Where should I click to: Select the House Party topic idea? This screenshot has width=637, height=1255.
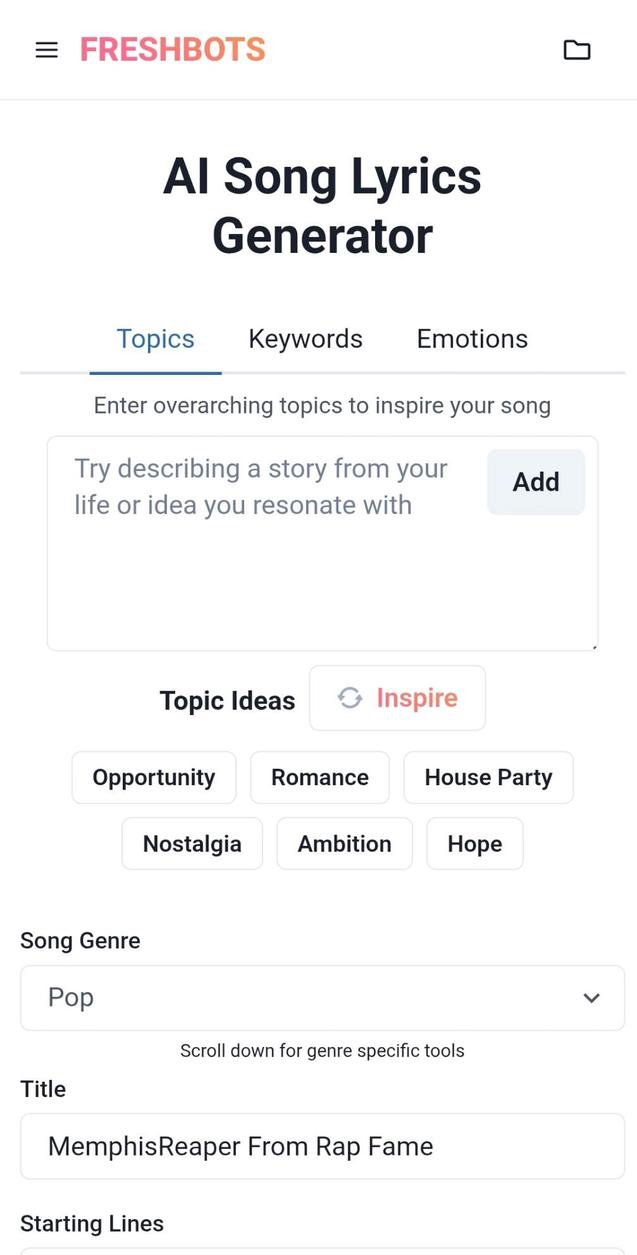click(488, 777)
